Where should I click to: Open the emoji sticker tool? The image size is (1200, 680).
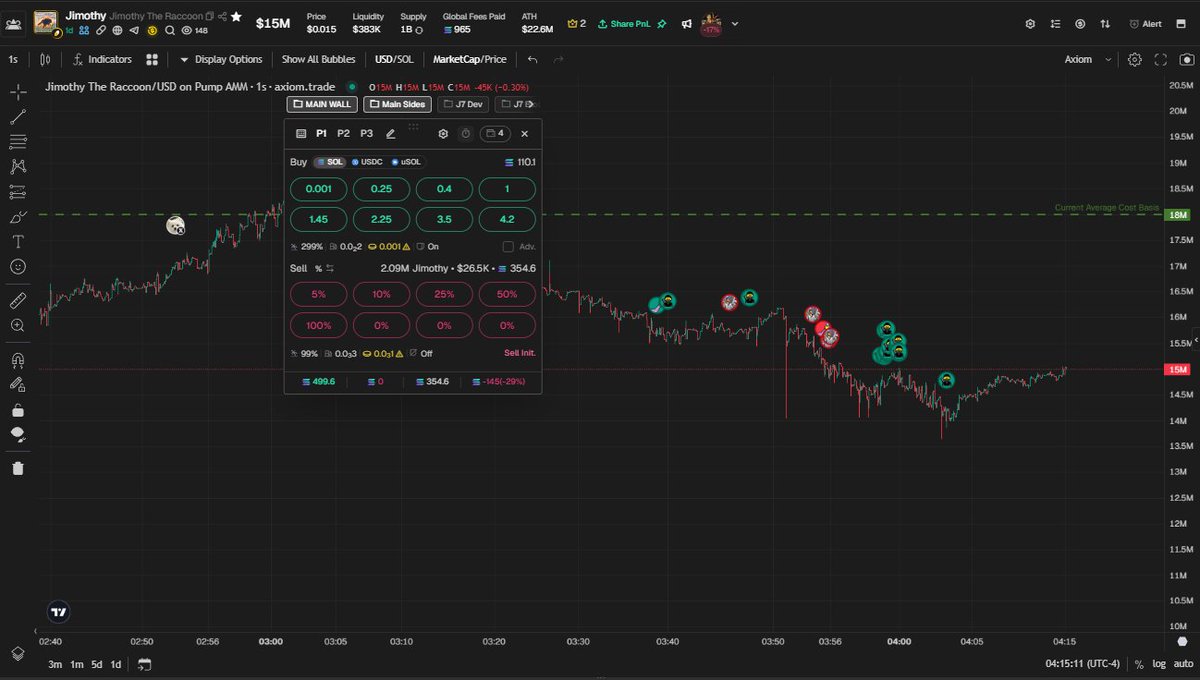tap(18, 266)
